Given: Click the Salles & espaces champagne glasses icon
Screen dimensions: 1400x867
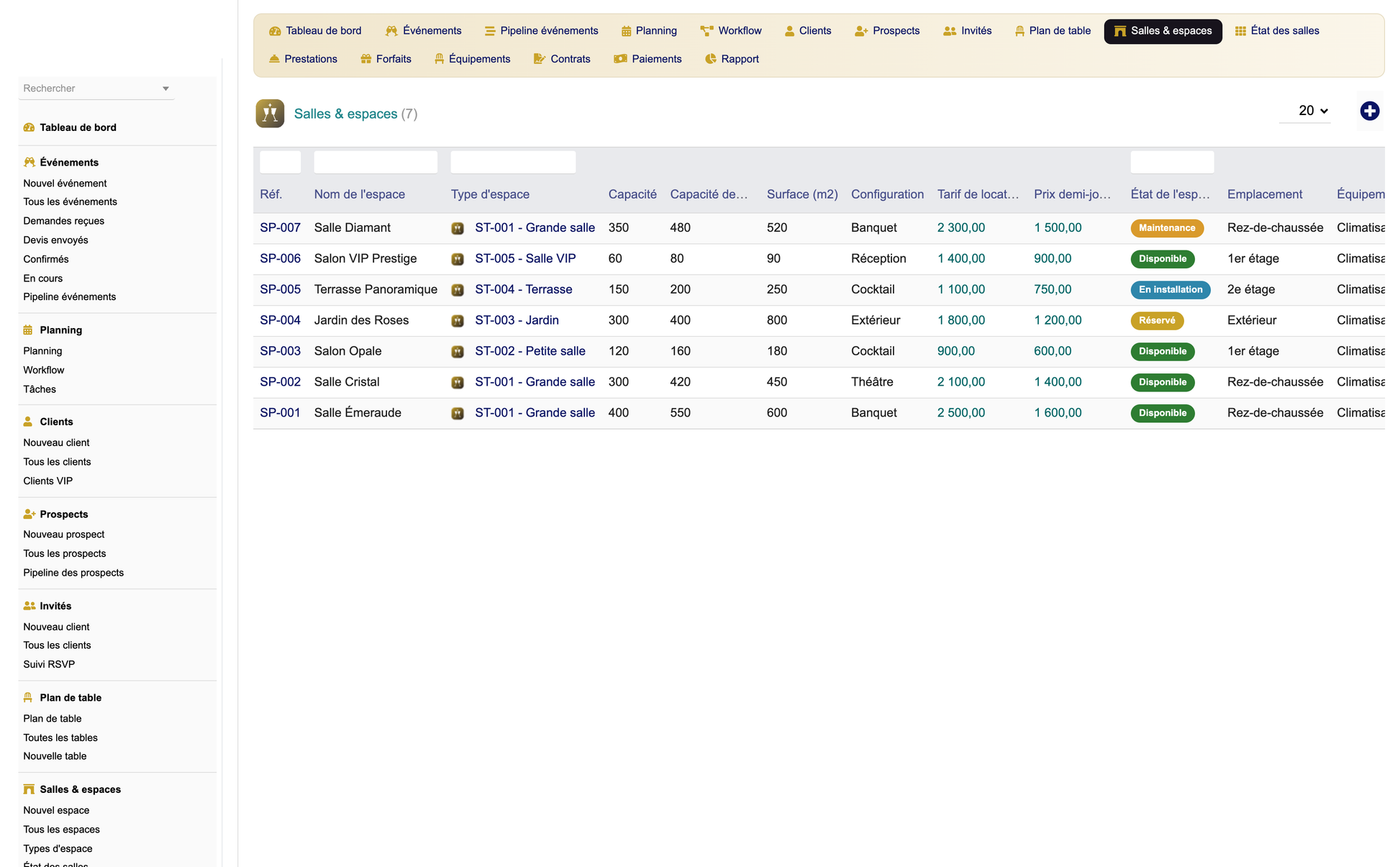Looking at the screenshot, I should pyautogui.click(x=270, y=114).
